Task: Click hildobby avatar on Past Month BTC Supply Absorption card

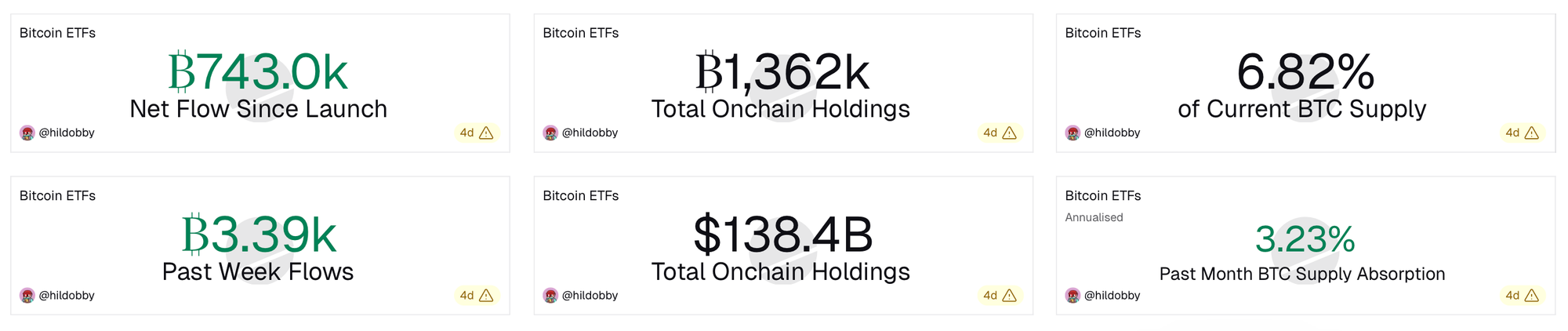Action: tap(1073, 296)
